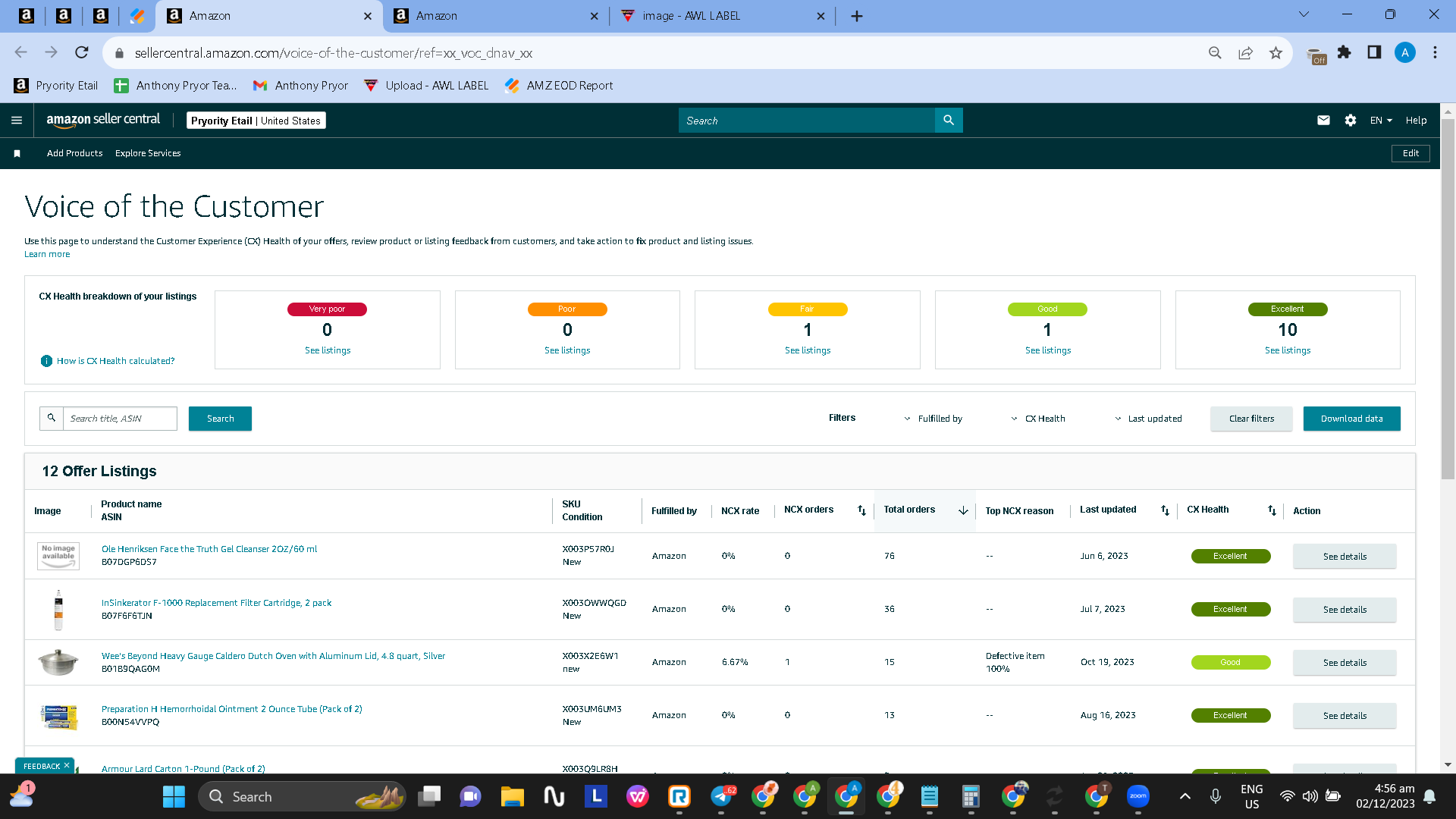The width and height of the screenshot is (1456, 819).
Task: Expand the CX Health filter dropdown
Action: [x=1037, y=419]
